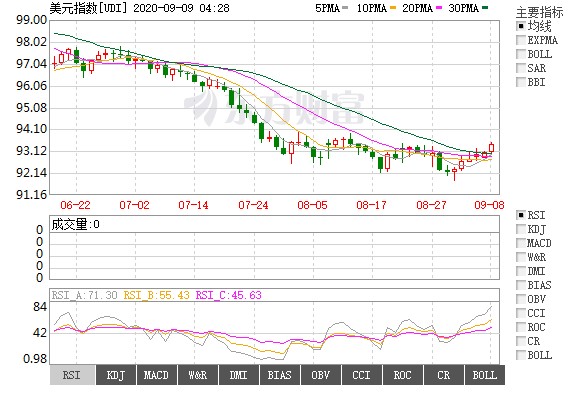Click the 07-24 date axis label
Viewport: 571px width, 398px height.
pyautogui.click(x=253, y=205)
